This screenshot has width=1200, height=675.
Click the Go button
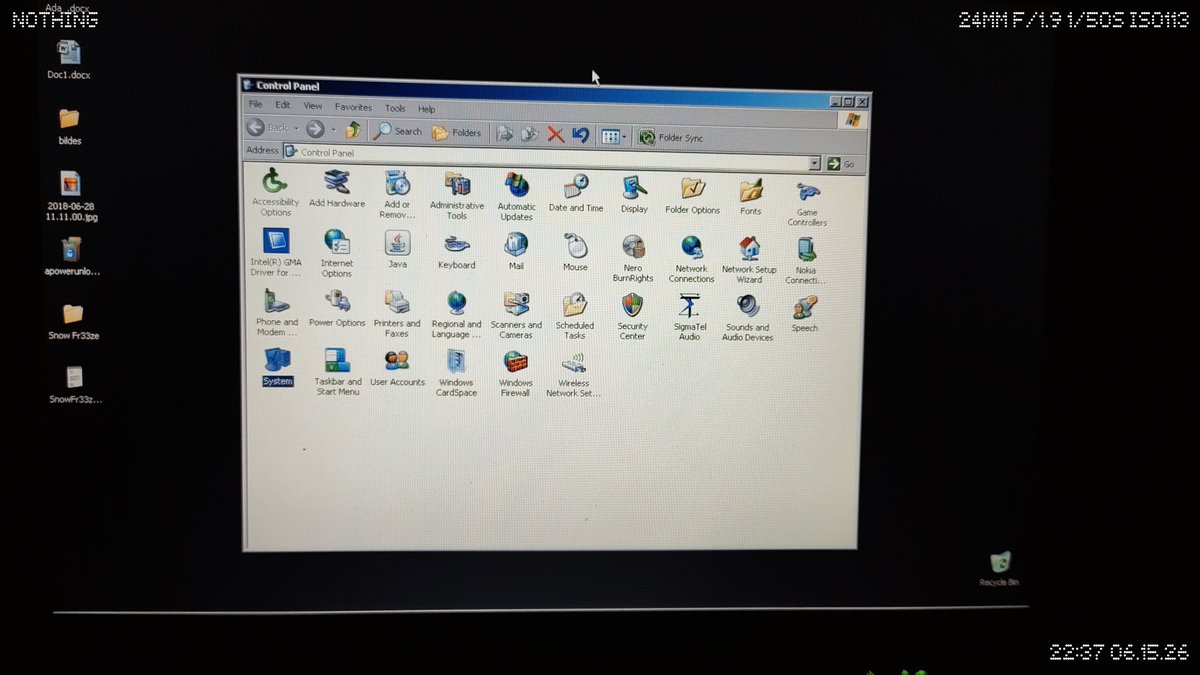point(840,164)
